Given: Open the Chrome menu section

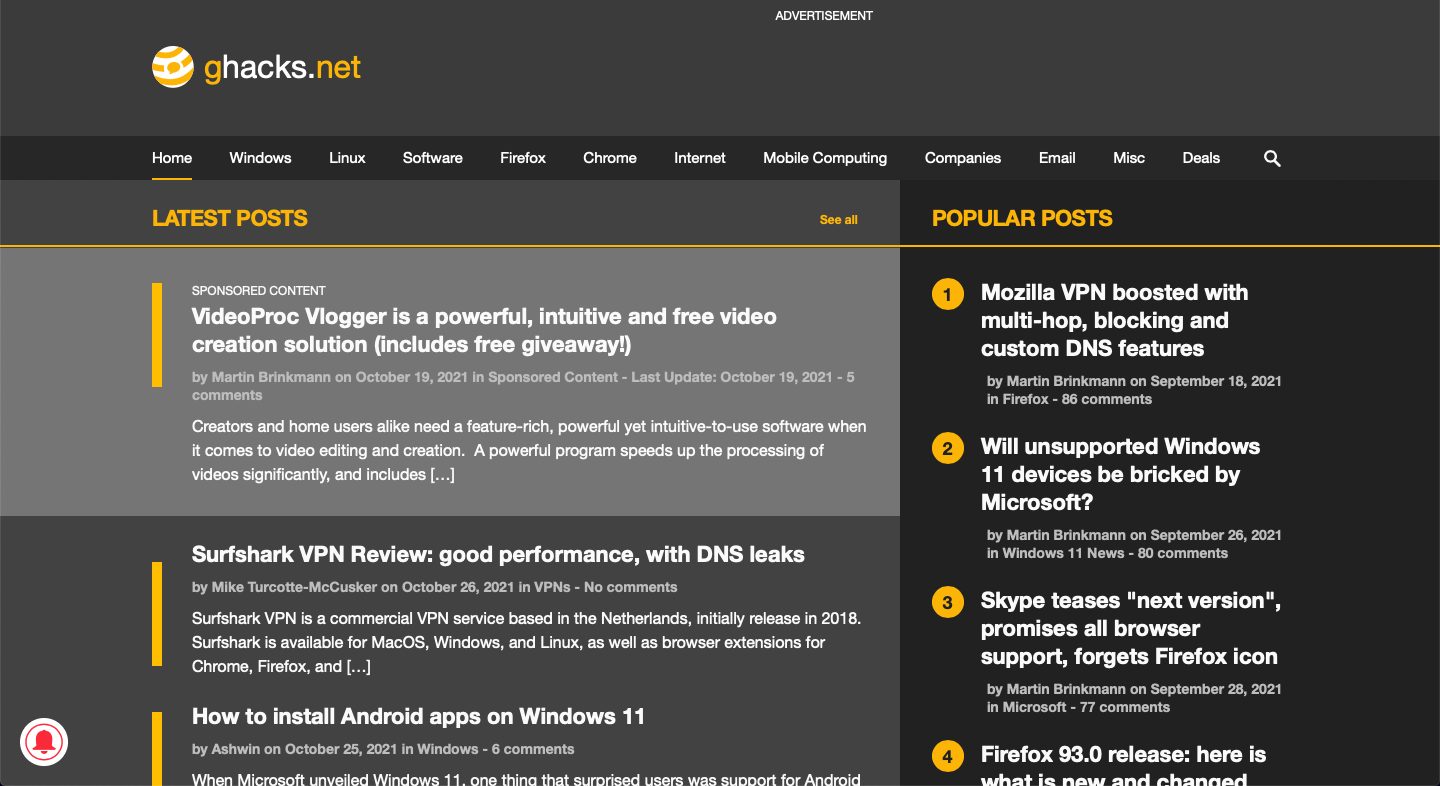Looking at the screenshot, I should coord(610,158).
